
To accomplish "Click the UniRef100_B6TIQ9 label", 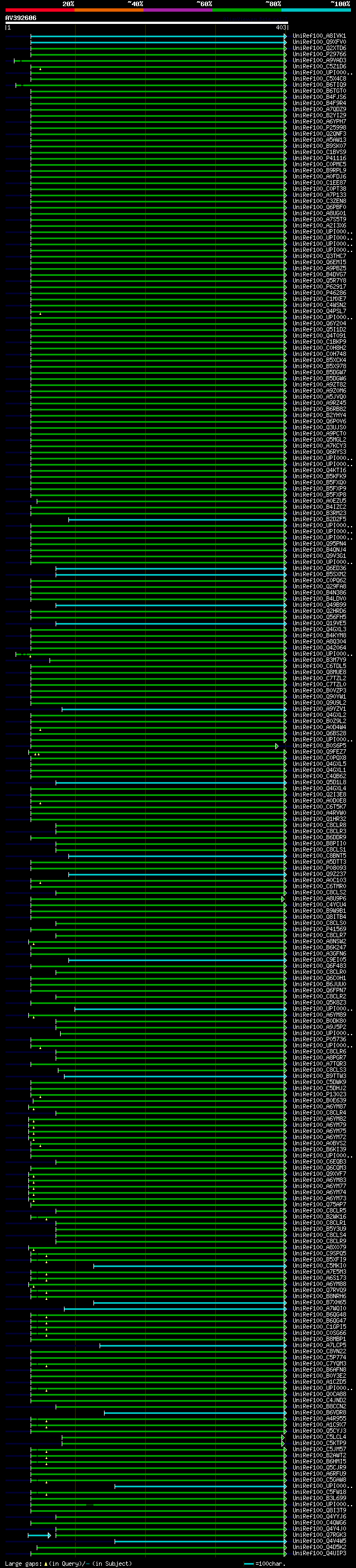I will point(319,85).
